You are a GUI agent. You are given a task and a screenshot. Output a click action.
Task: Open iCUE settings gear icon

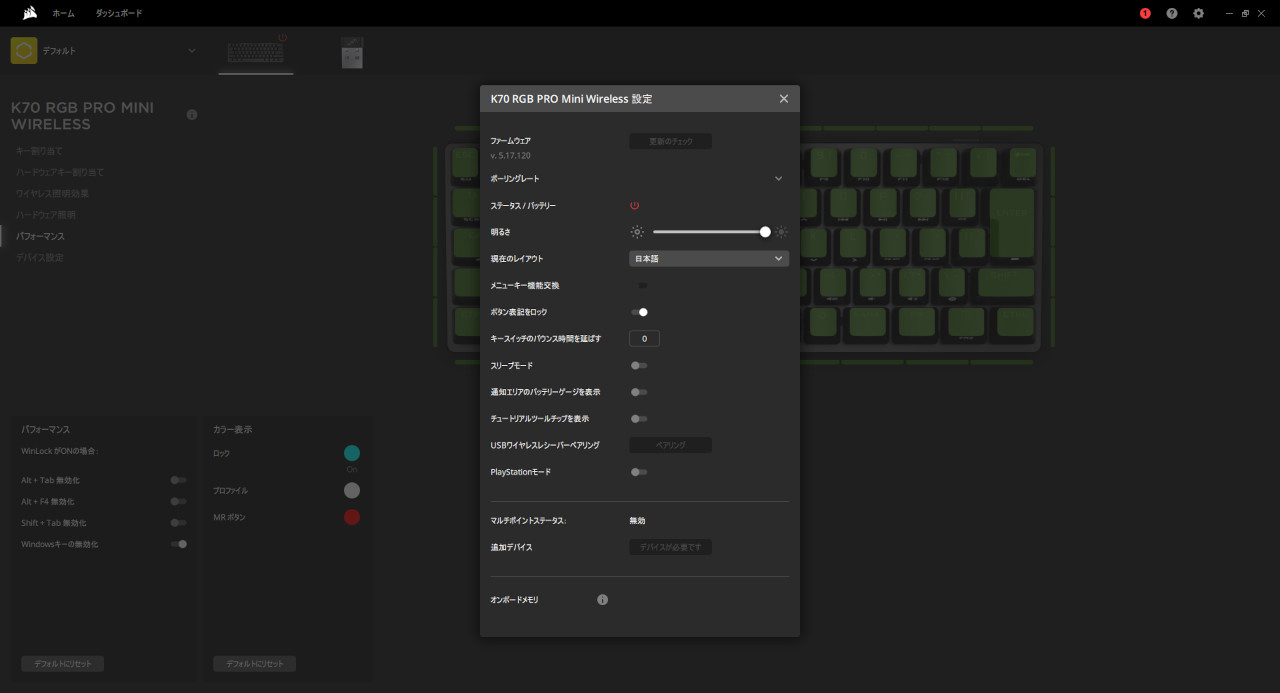click(x=1199, y=13)
